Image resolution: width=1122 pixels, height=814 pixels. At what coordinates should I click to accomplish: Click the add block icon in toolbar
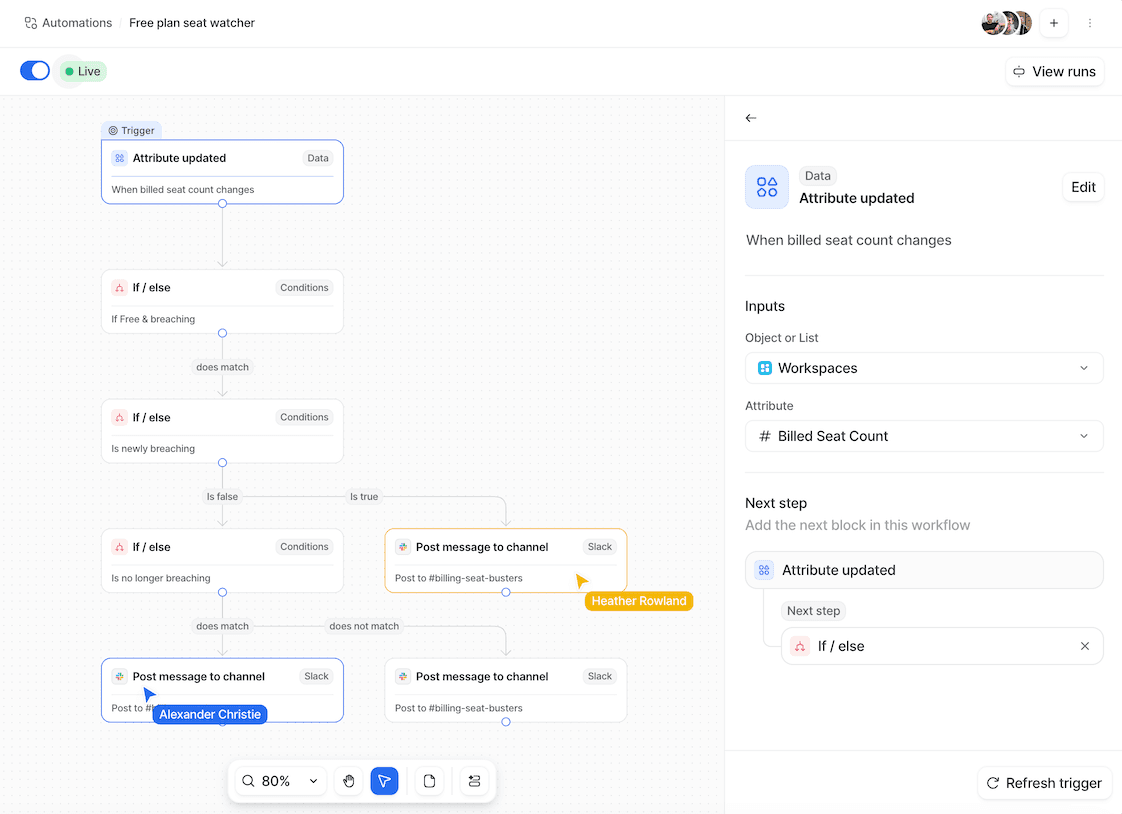click(474, 781)
